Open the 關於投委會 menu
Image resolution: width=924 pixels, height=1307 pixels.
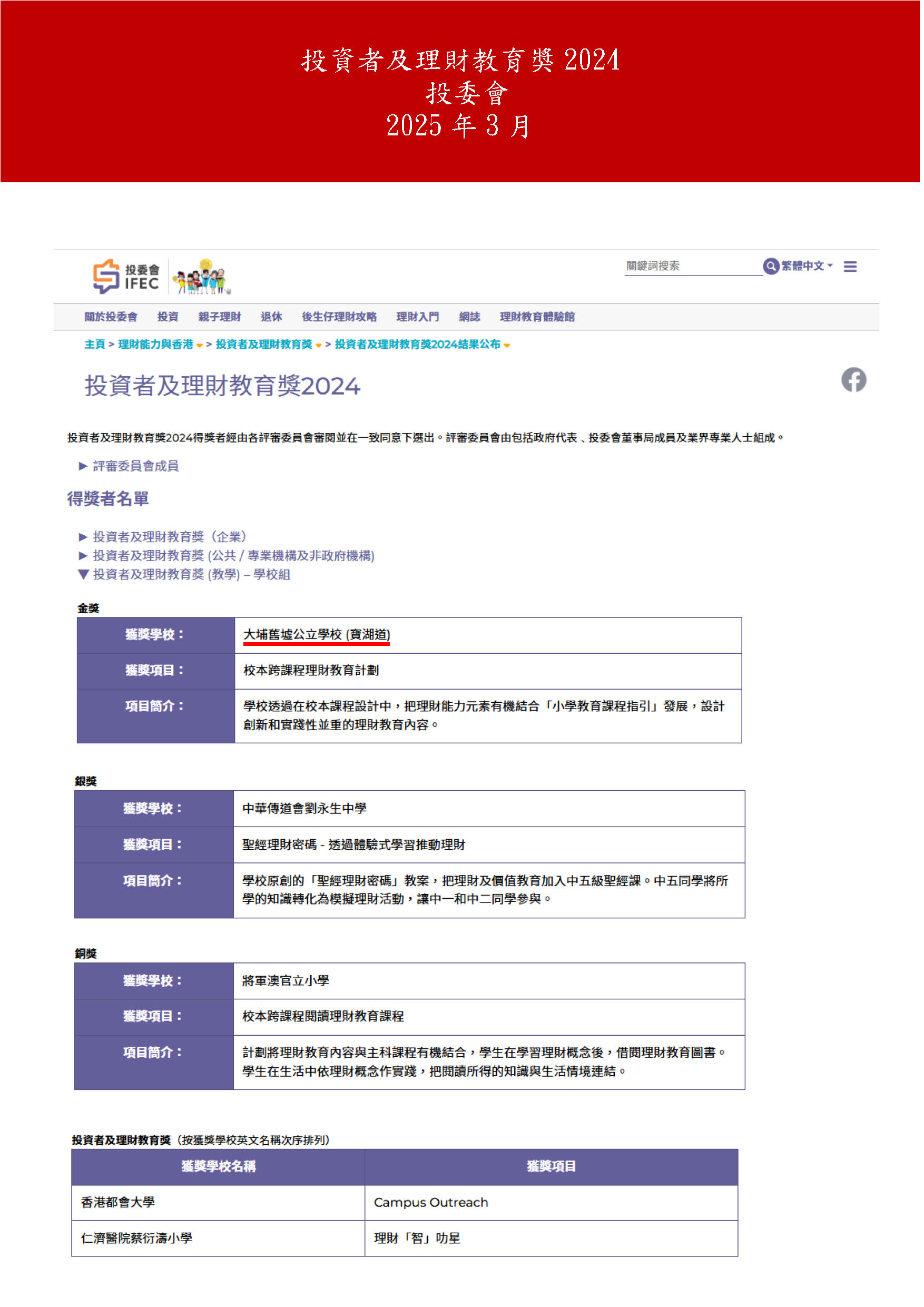pyautogui.click(x=111, y=317)
